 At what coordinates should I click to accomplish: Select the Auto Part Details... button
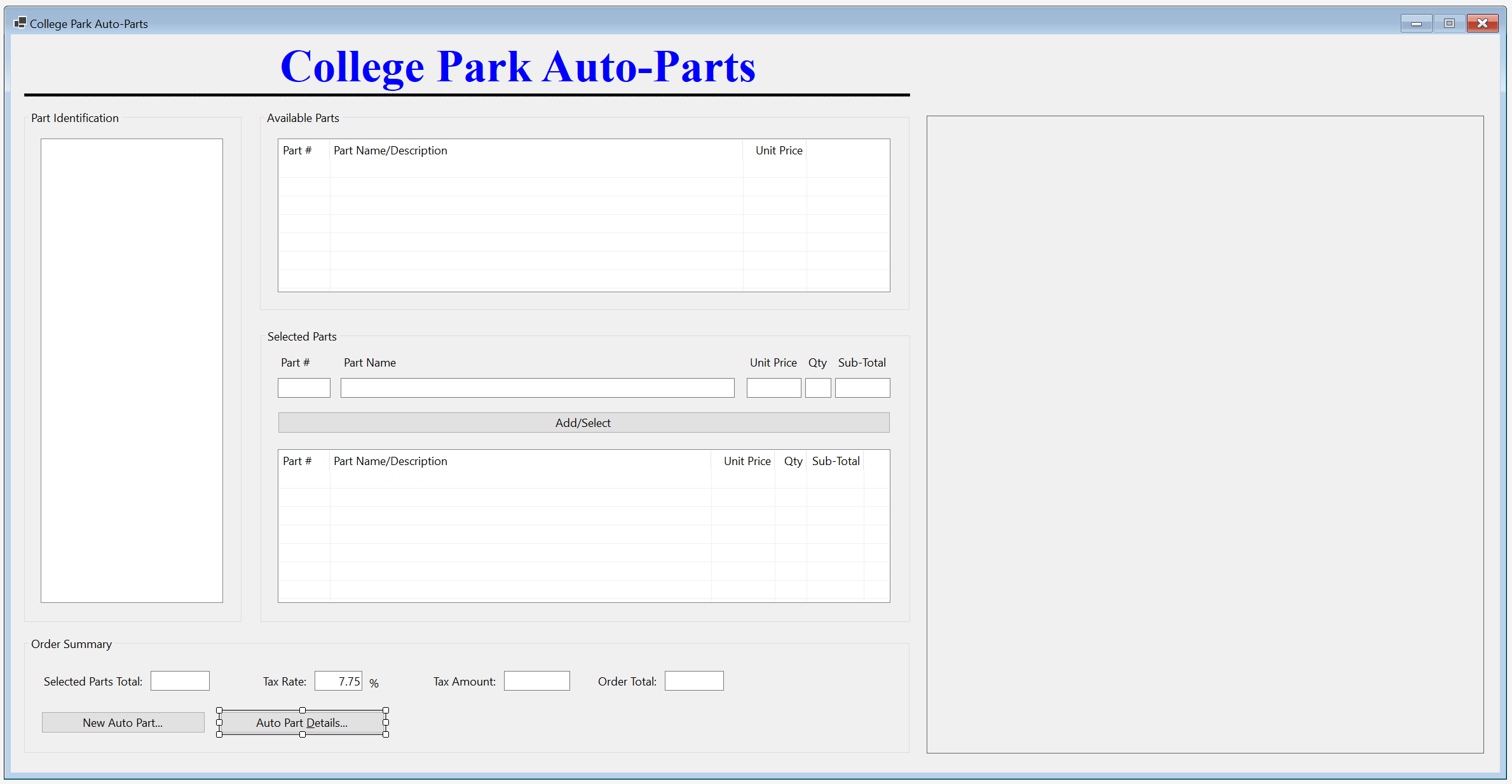point(303,722)
